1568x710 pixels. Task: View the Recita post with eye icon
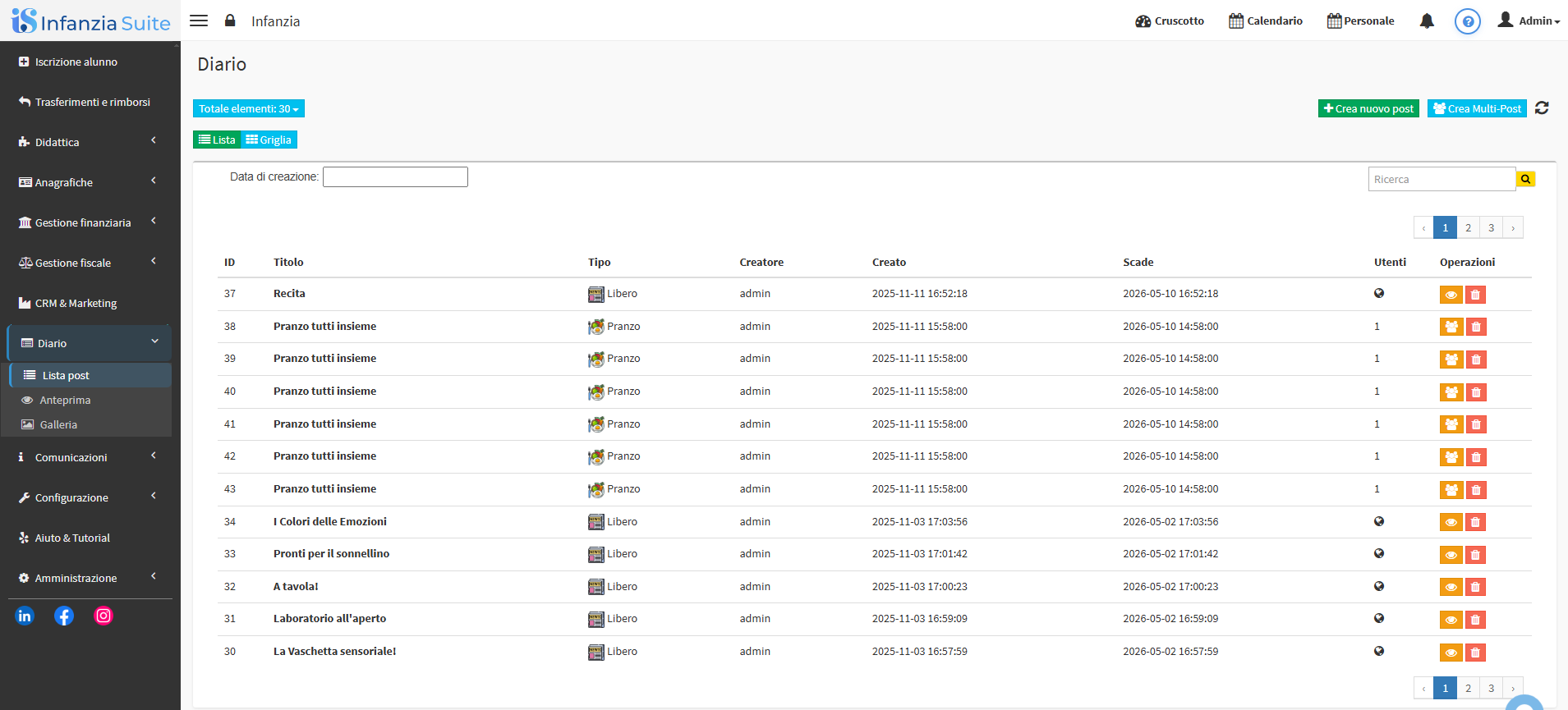point(1451,295)
